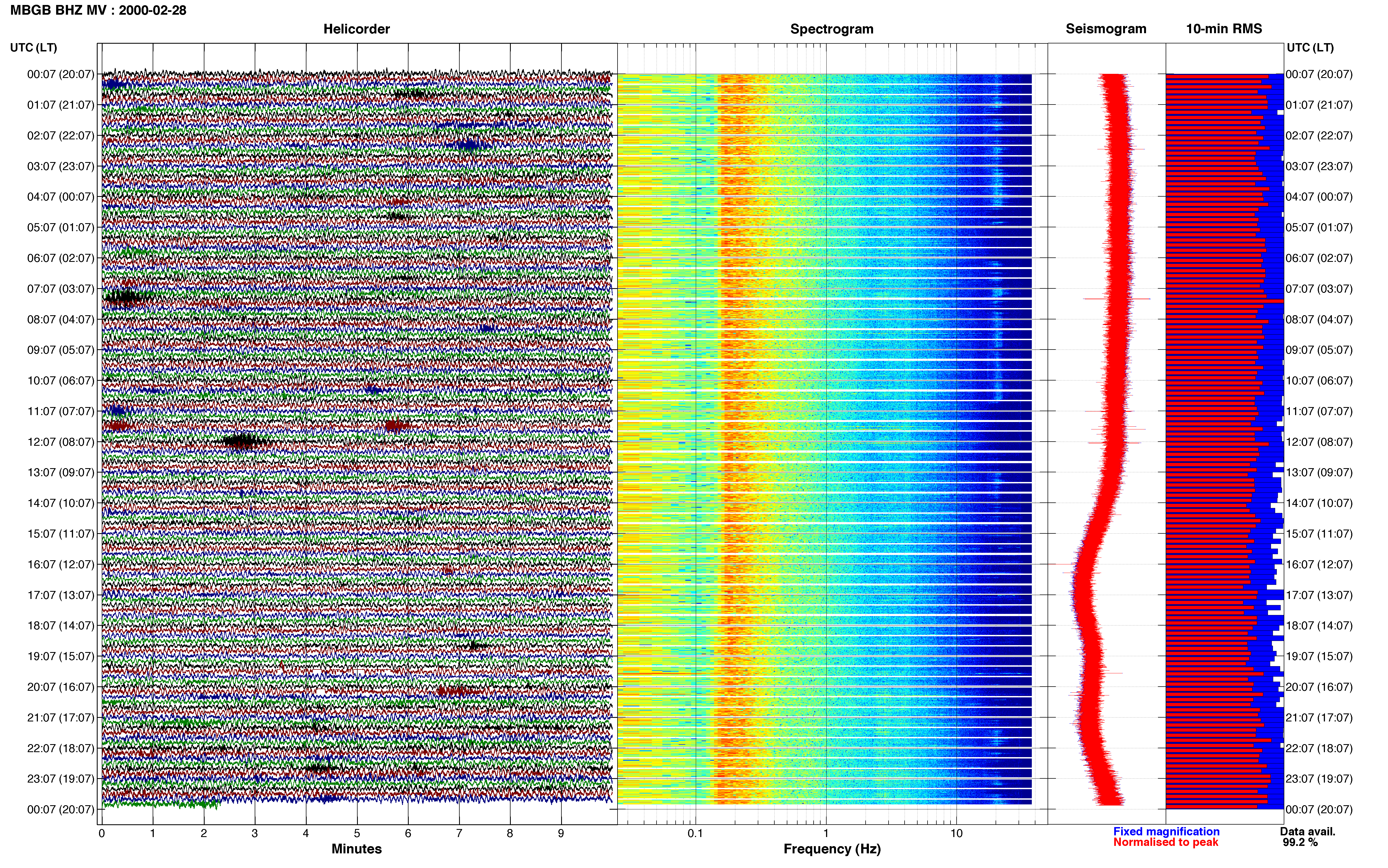Click the 'Data avail.' label
This screenshot has height=868, width=1388.
point(1308,831)
